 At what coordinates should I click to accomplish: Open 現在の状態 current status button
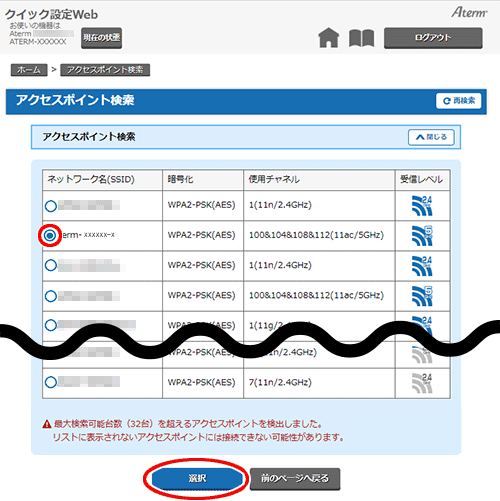click(x=101, y=38)
